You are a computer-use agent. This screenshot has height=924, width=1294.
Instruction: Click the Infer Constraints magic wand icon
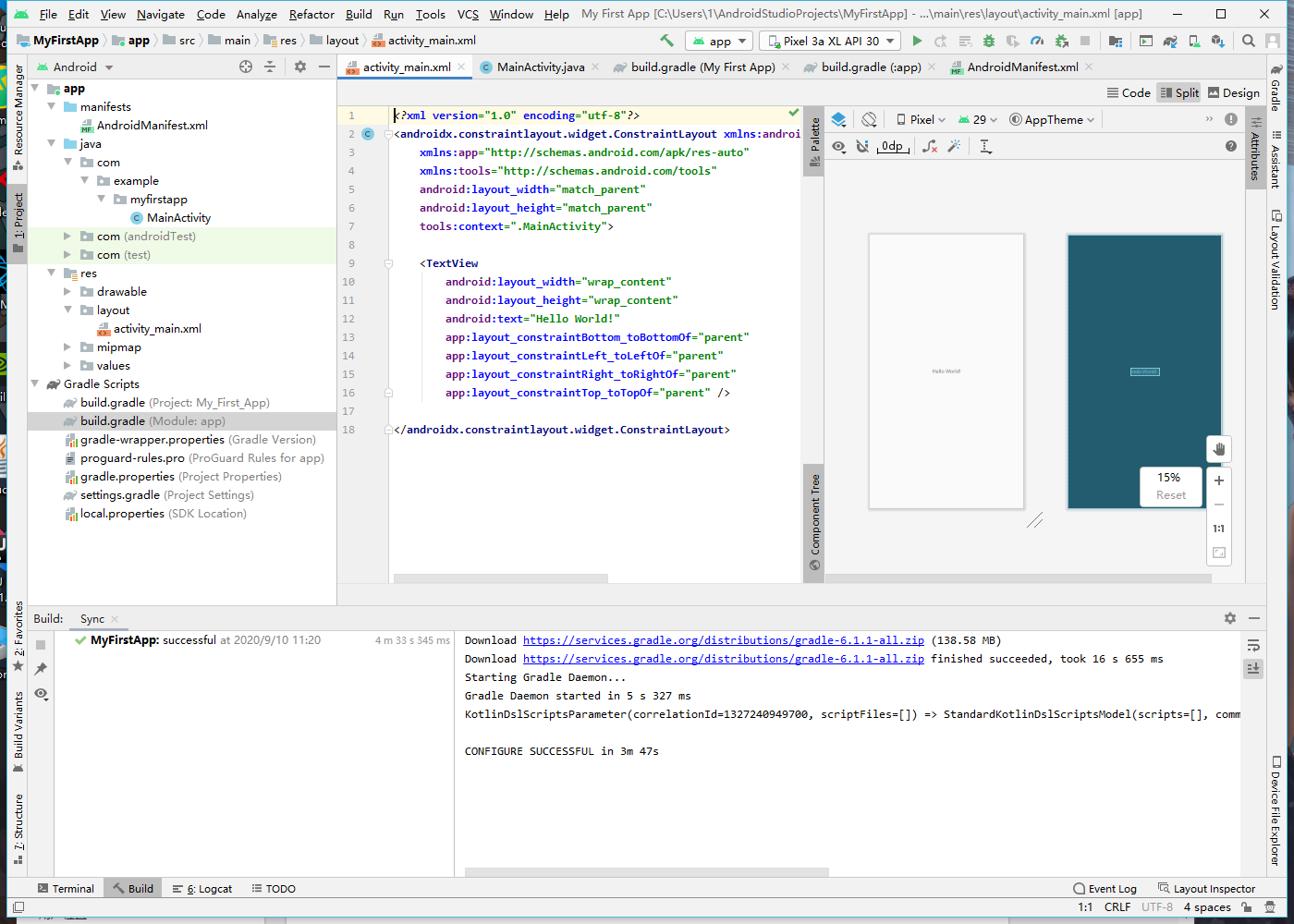954,146
